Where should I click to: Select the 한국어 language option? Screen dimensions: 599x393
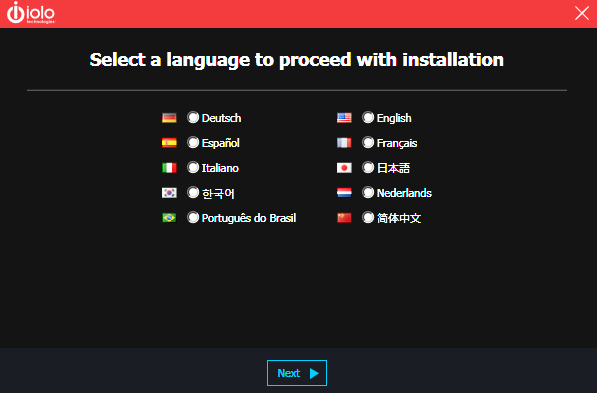[193, 192]
